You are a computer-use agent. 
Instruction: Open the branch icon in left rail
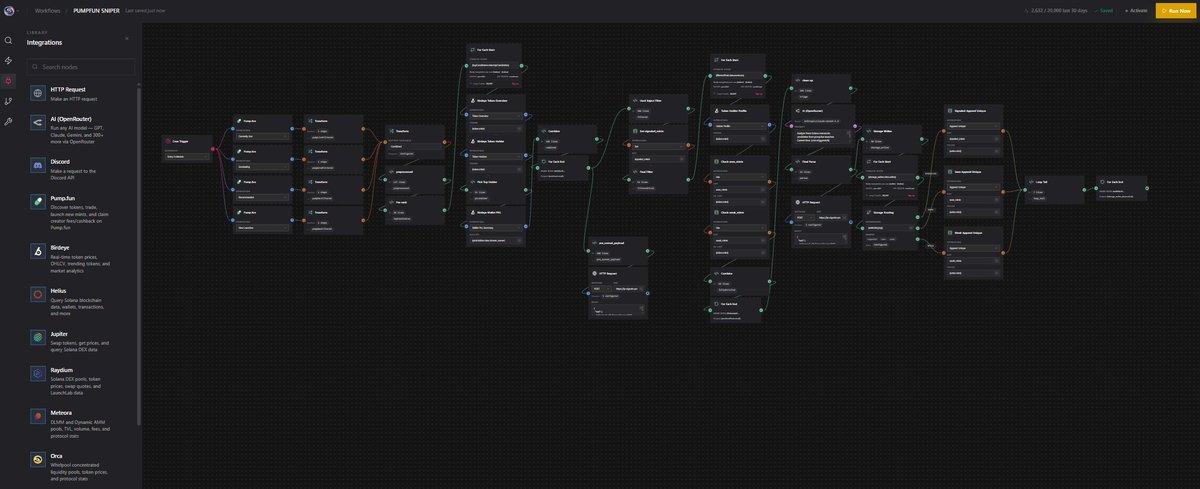[x=8, y=101]
